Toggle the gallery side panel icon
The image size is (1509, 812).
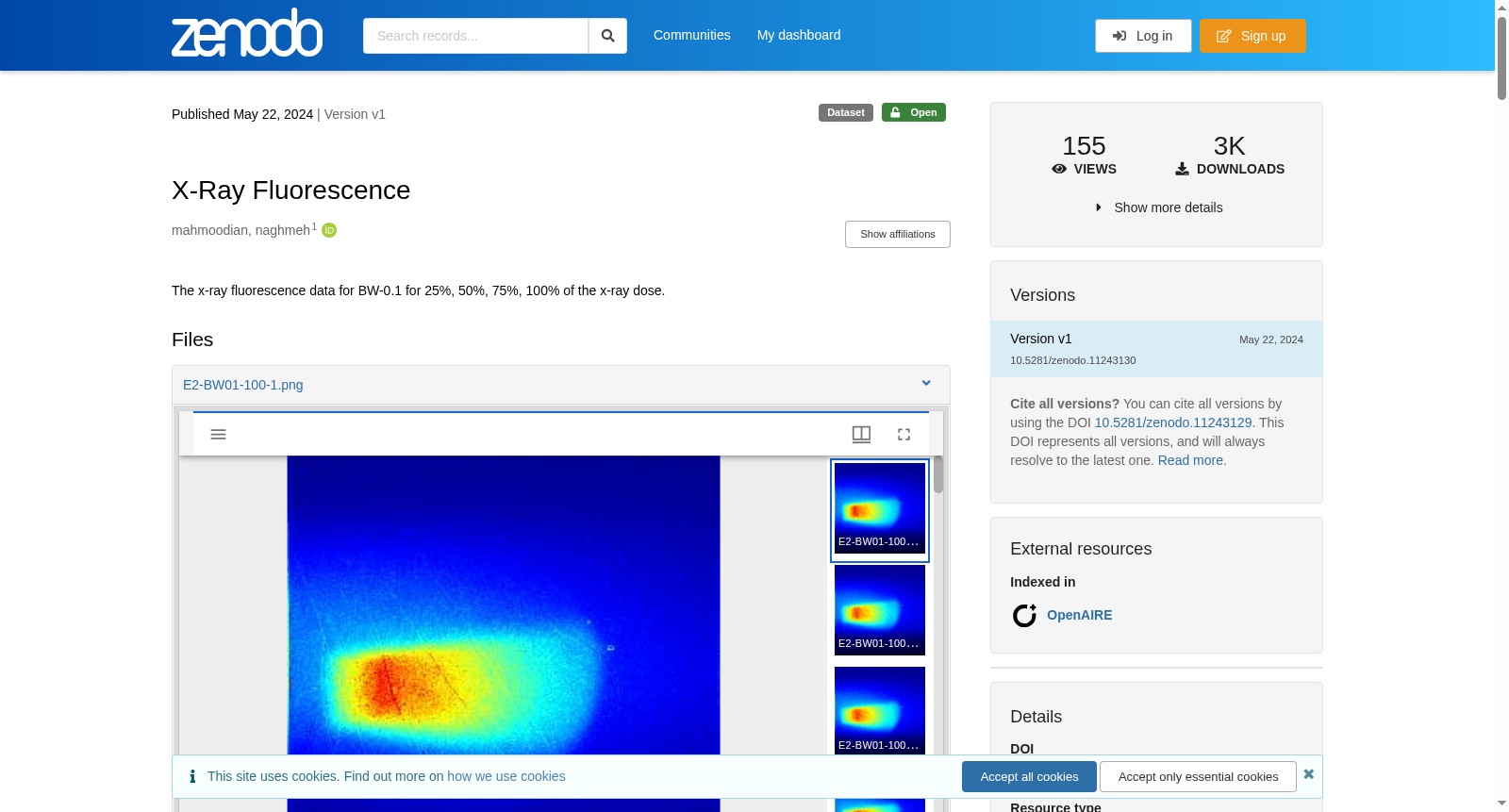pos(861,434)
